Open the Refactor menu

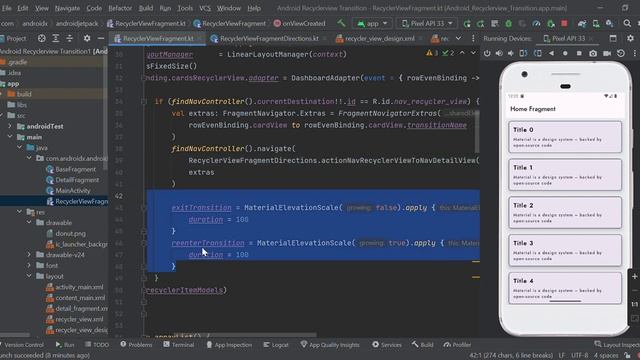pos(120,8)
